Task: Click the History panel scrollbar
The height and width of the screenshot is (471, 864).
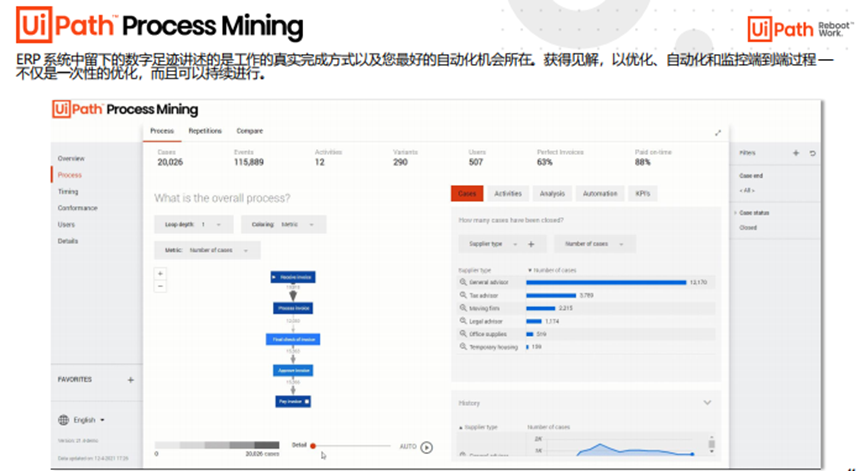Action: pos(711,444)
